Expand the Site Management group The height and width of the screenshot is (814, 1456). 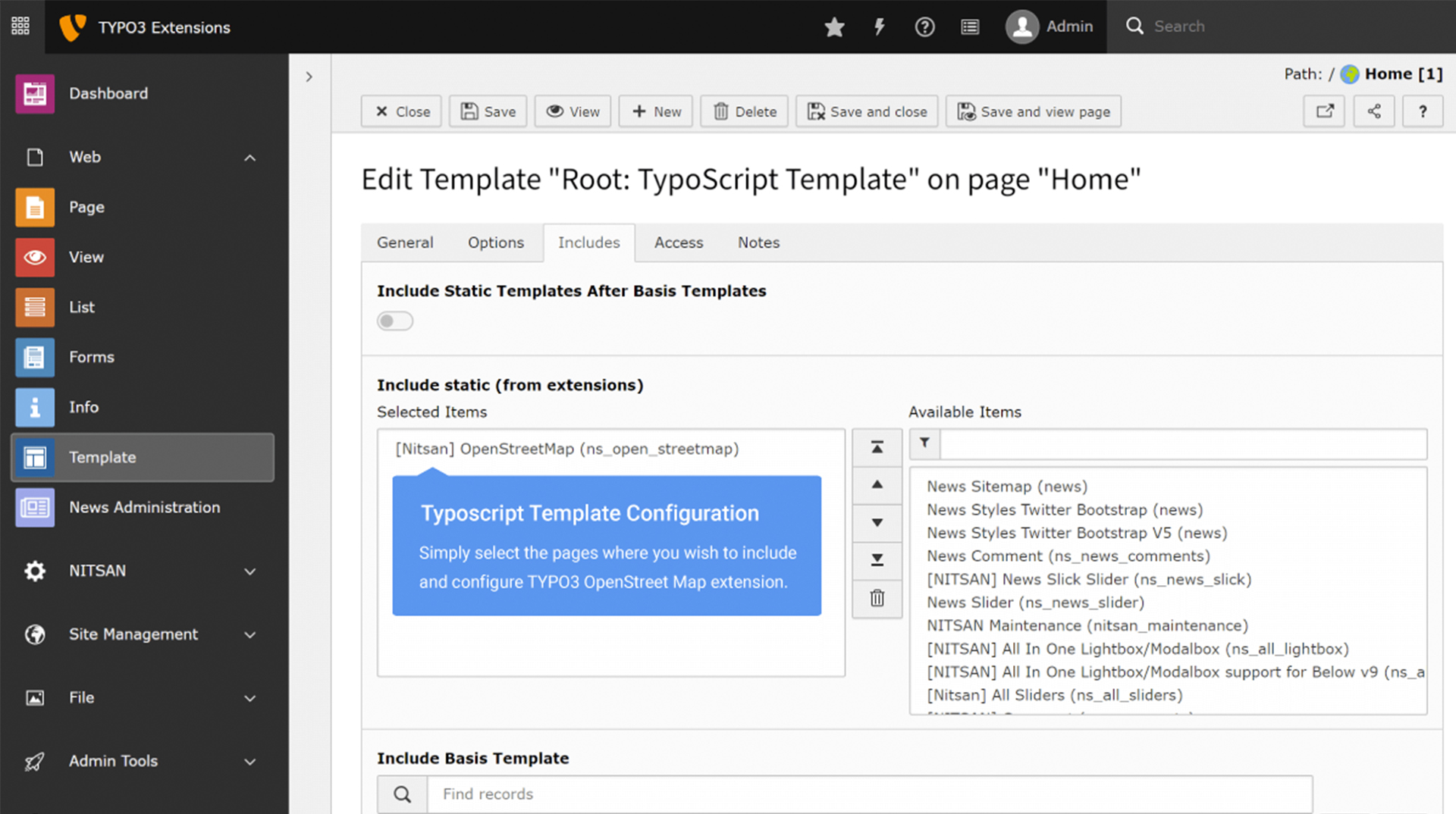(249, 635)
